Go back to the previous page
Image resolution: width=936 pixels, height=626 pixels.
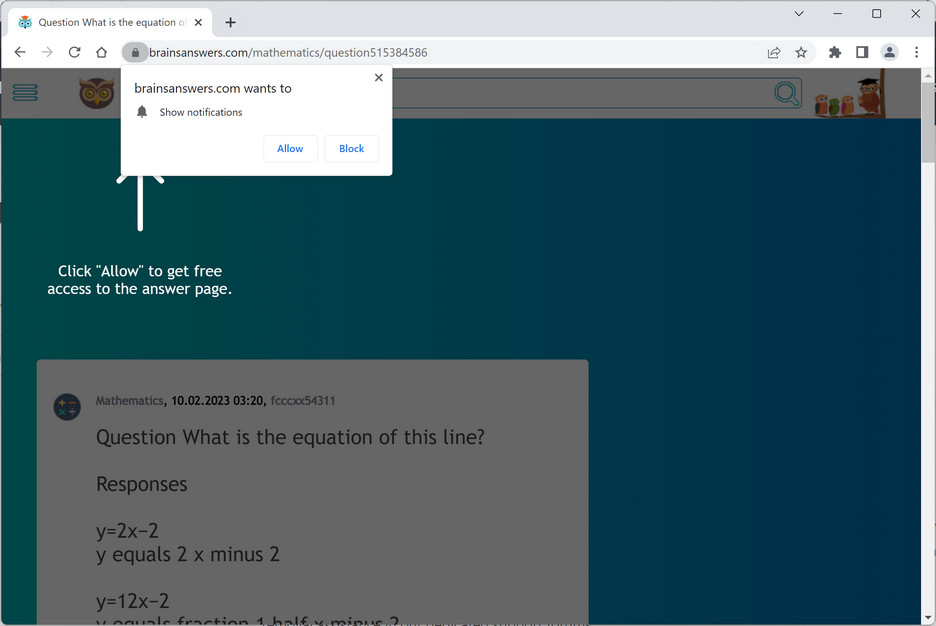coord(20,53)
